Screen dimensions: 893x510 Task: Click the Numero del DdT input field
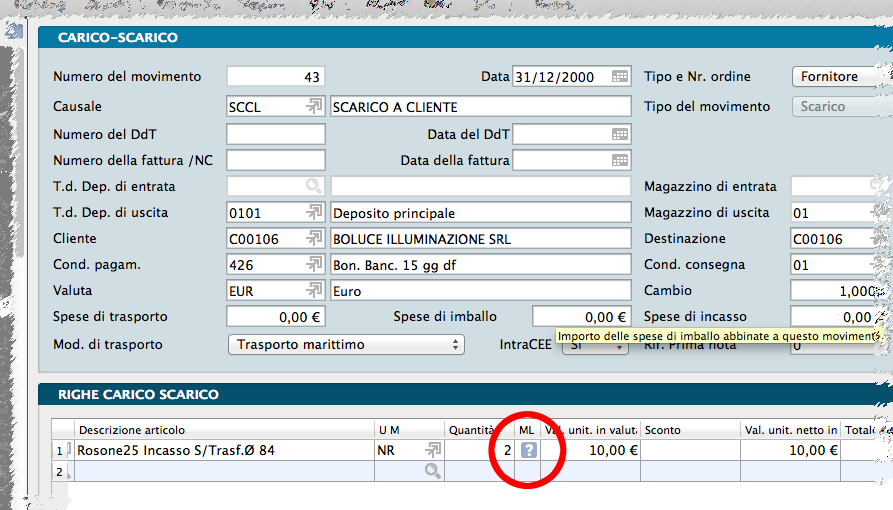tap(276, 134)
